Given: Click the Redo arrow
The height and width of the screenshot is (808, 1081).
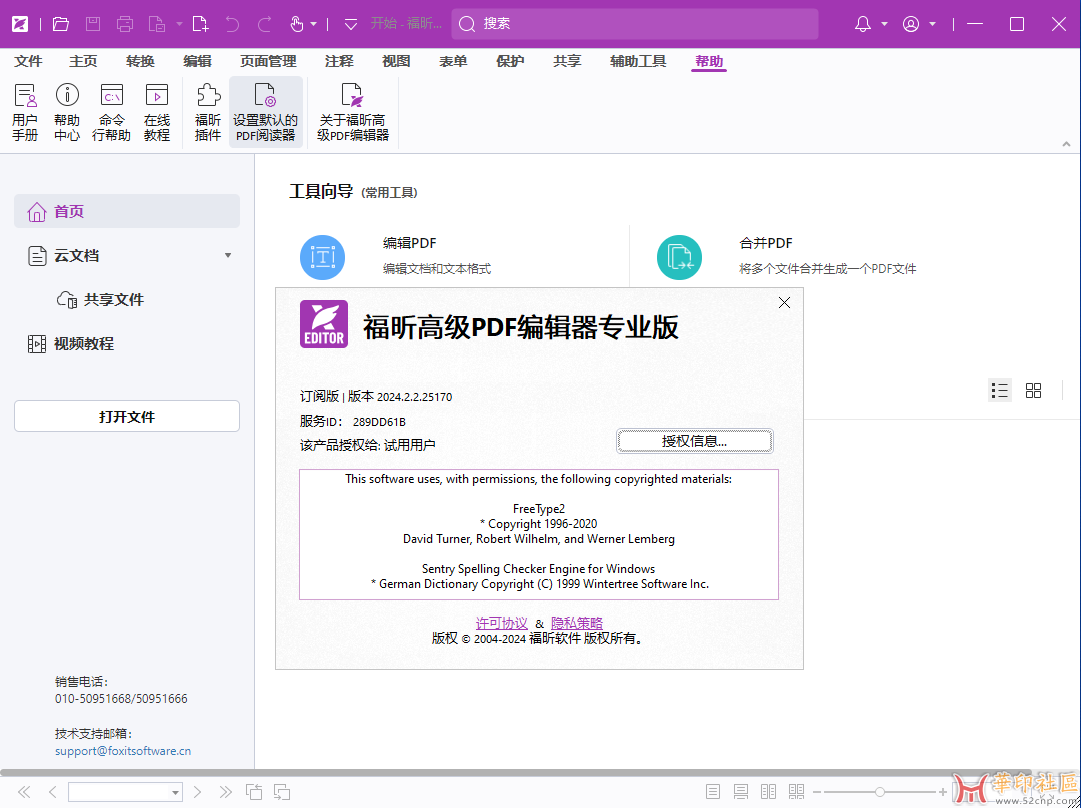Looking at the screenshot, I should tap(265, 24).
